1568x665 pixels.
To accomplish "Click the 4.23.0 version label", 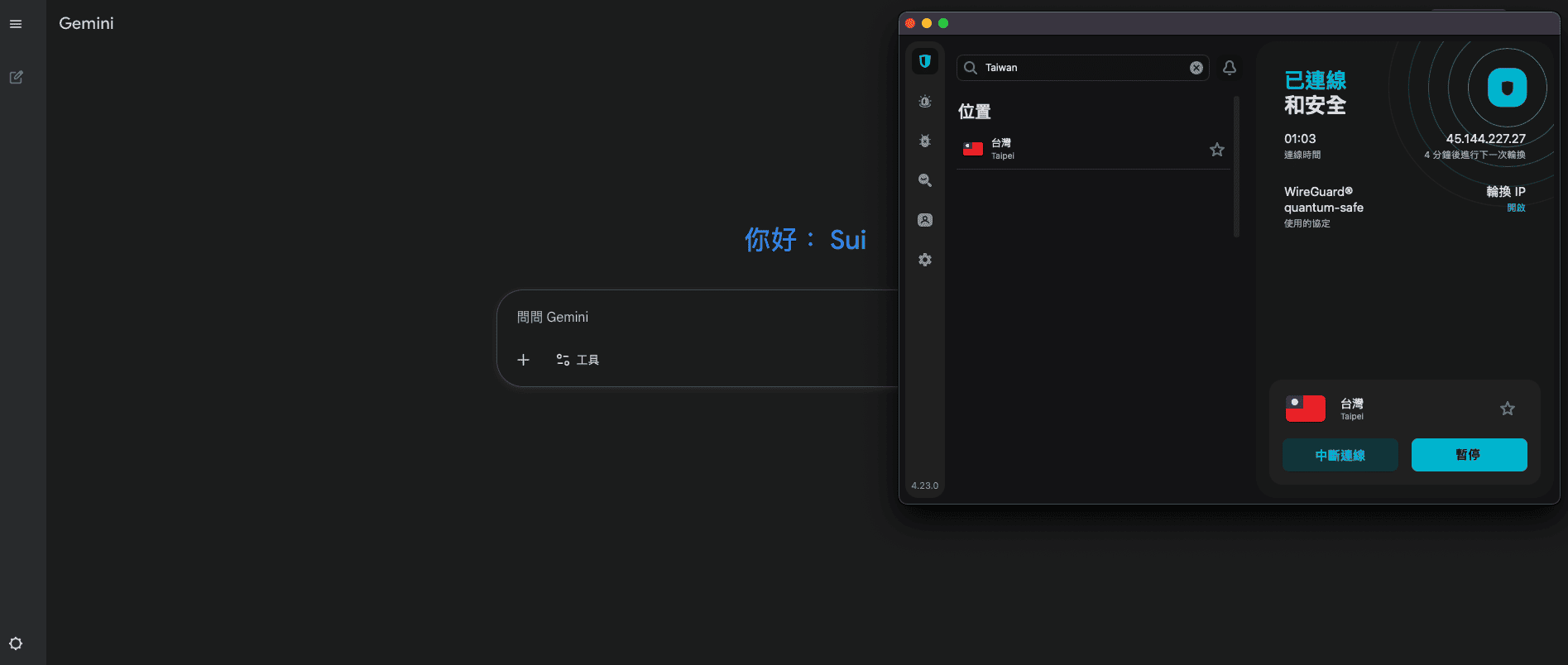I will 925,486.
